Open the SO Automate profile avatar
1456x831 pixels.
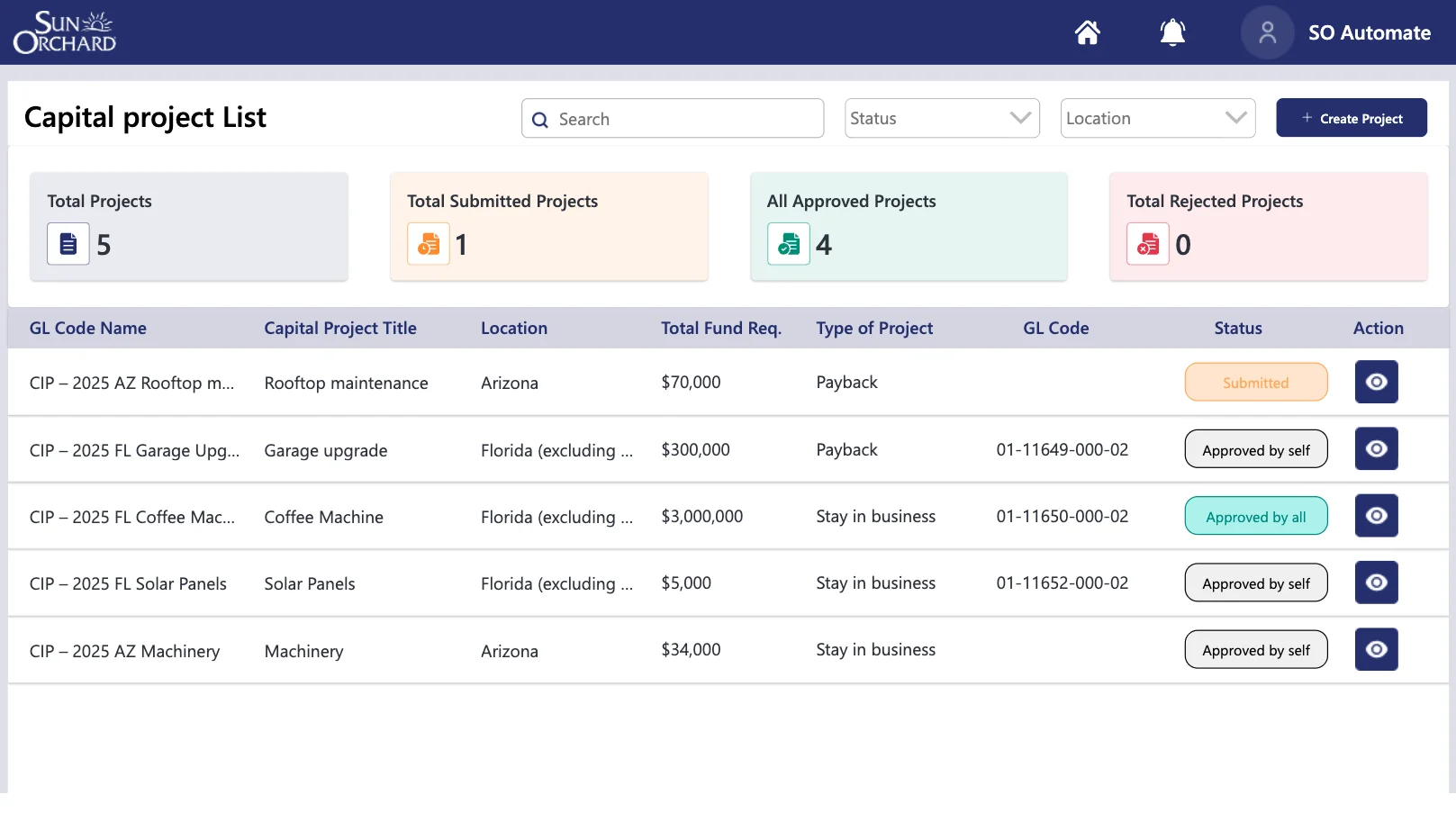click(1267, 32)
